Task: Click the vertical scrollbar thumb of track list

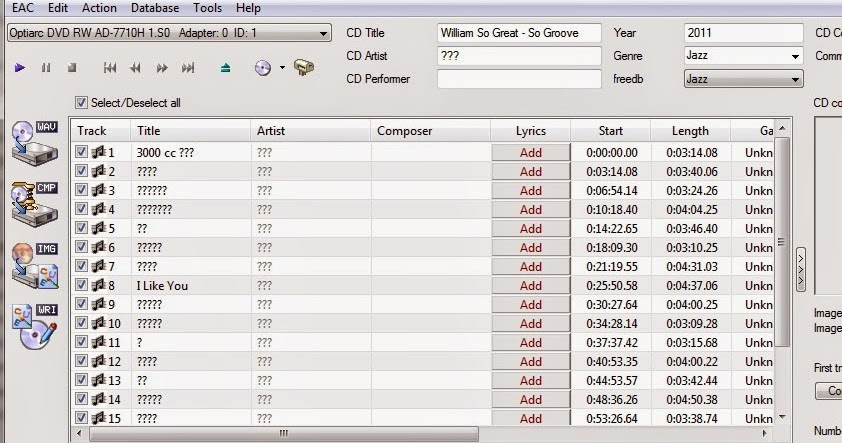Action: tap(782, 242)
